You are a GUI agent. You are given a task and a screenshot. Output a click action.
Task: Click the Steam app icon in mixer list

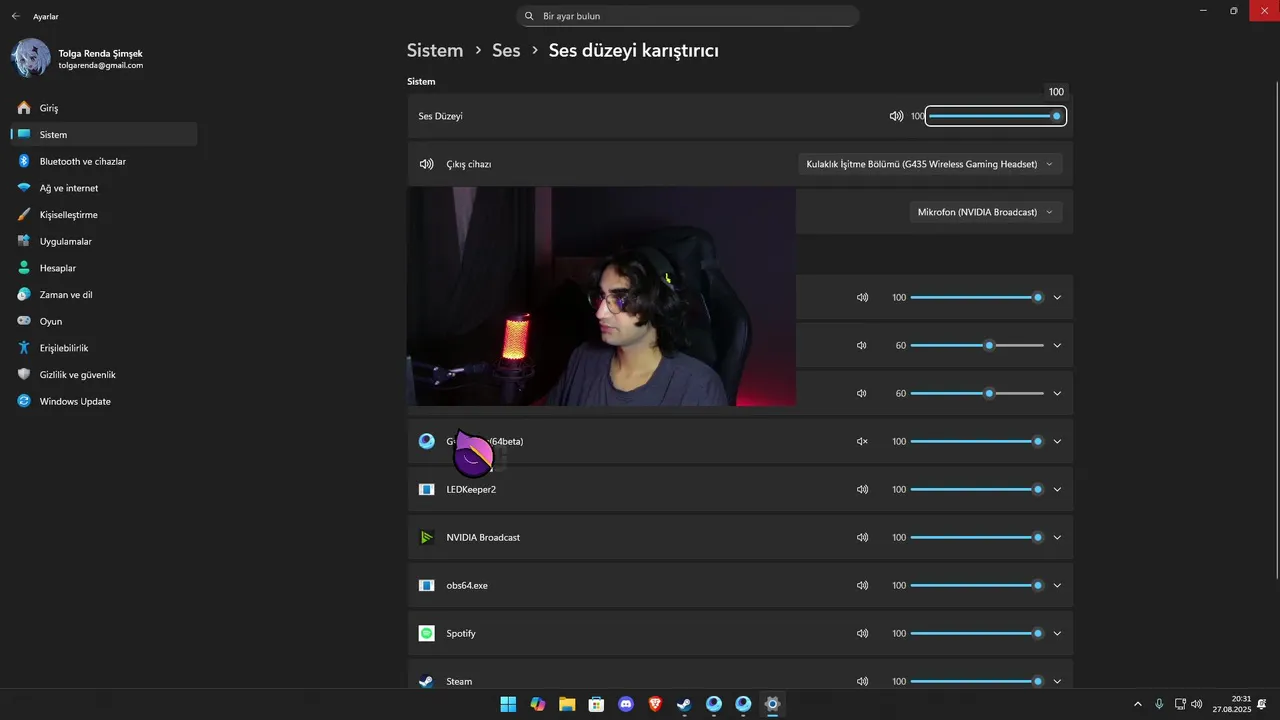(427, 681)
